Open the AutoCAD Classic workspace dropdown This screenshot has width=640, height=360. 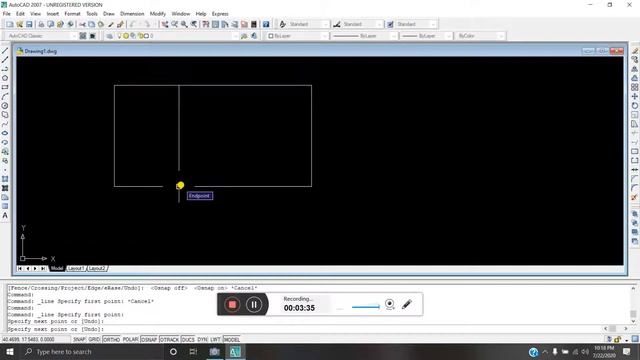[41, 36]
